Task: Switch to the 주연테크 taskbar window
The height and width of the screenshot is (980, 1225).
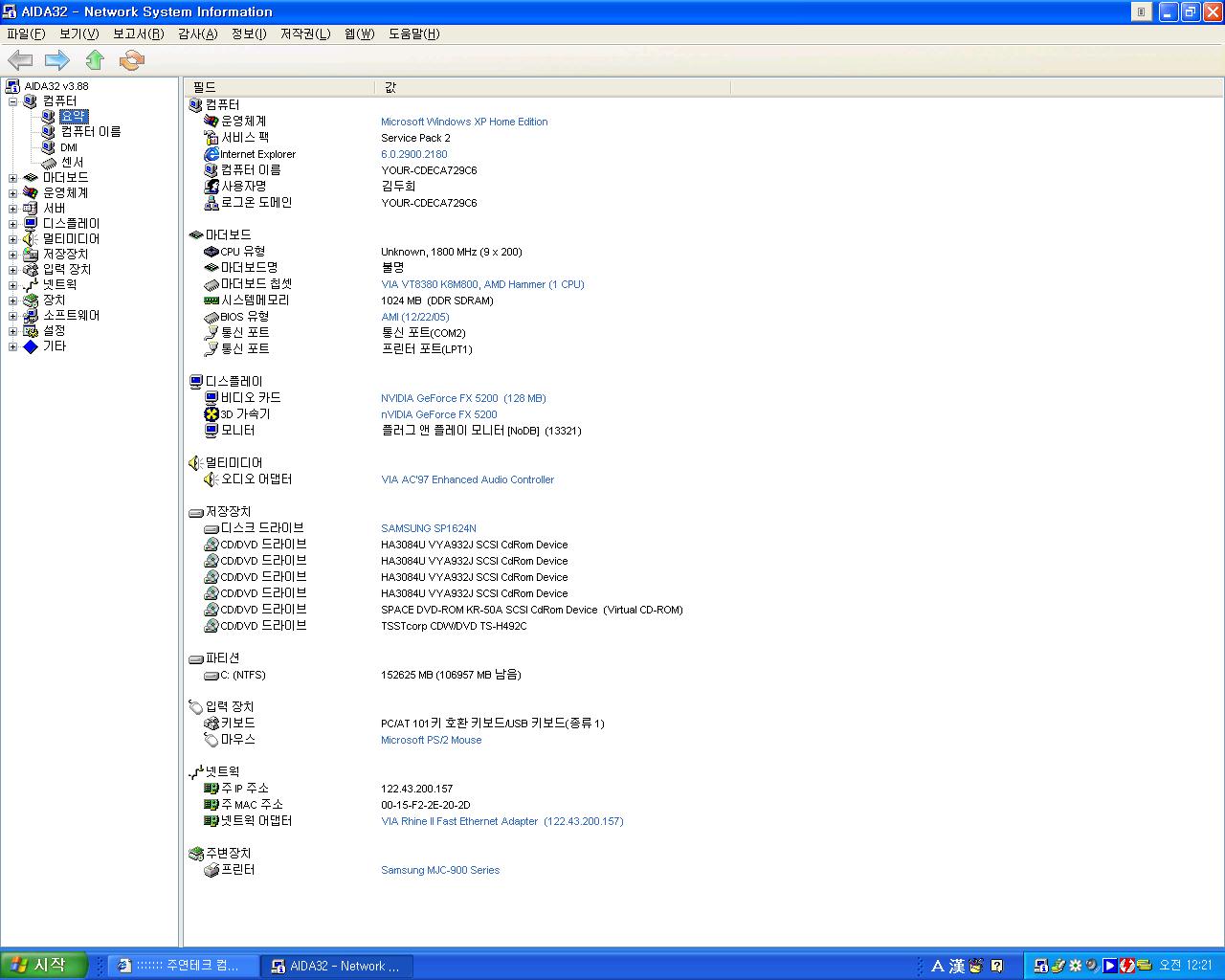Action: [182, 966]
